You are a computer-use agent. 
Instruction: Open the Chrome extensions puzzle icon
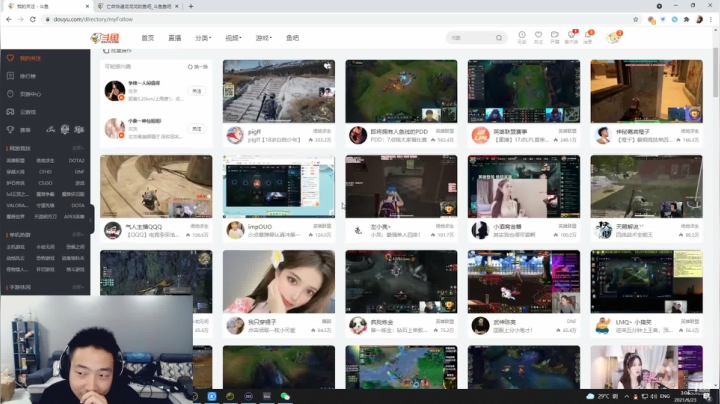click(x=686, y=19)
